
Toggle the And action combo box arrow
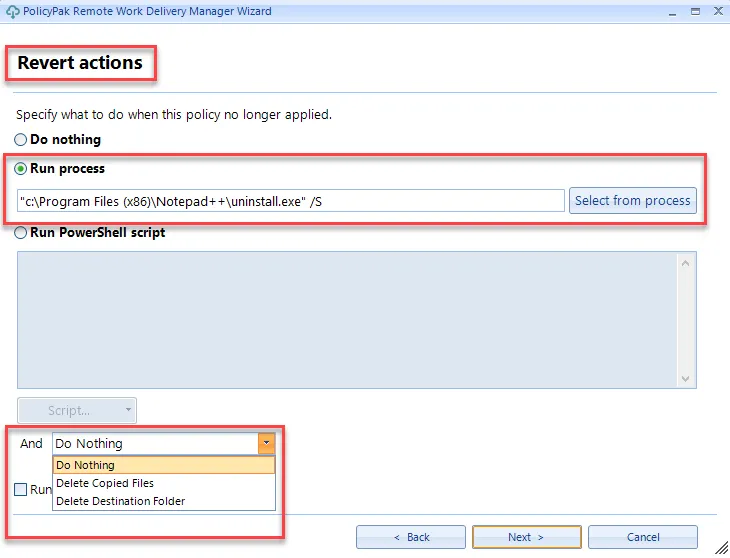point(266,444)
